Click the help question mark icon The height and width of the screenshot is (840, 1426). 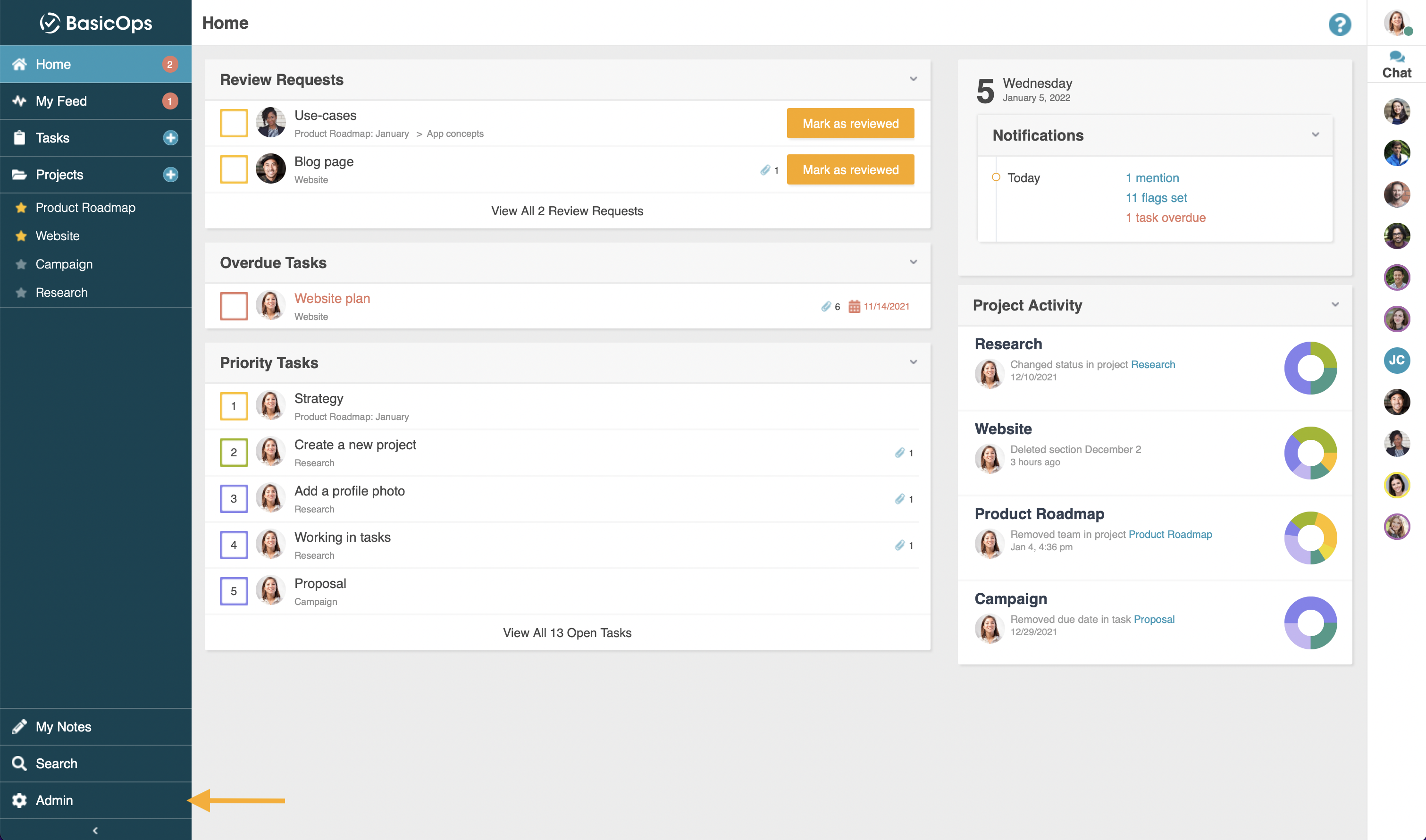pyautogui.click(x=1340, y=25)
